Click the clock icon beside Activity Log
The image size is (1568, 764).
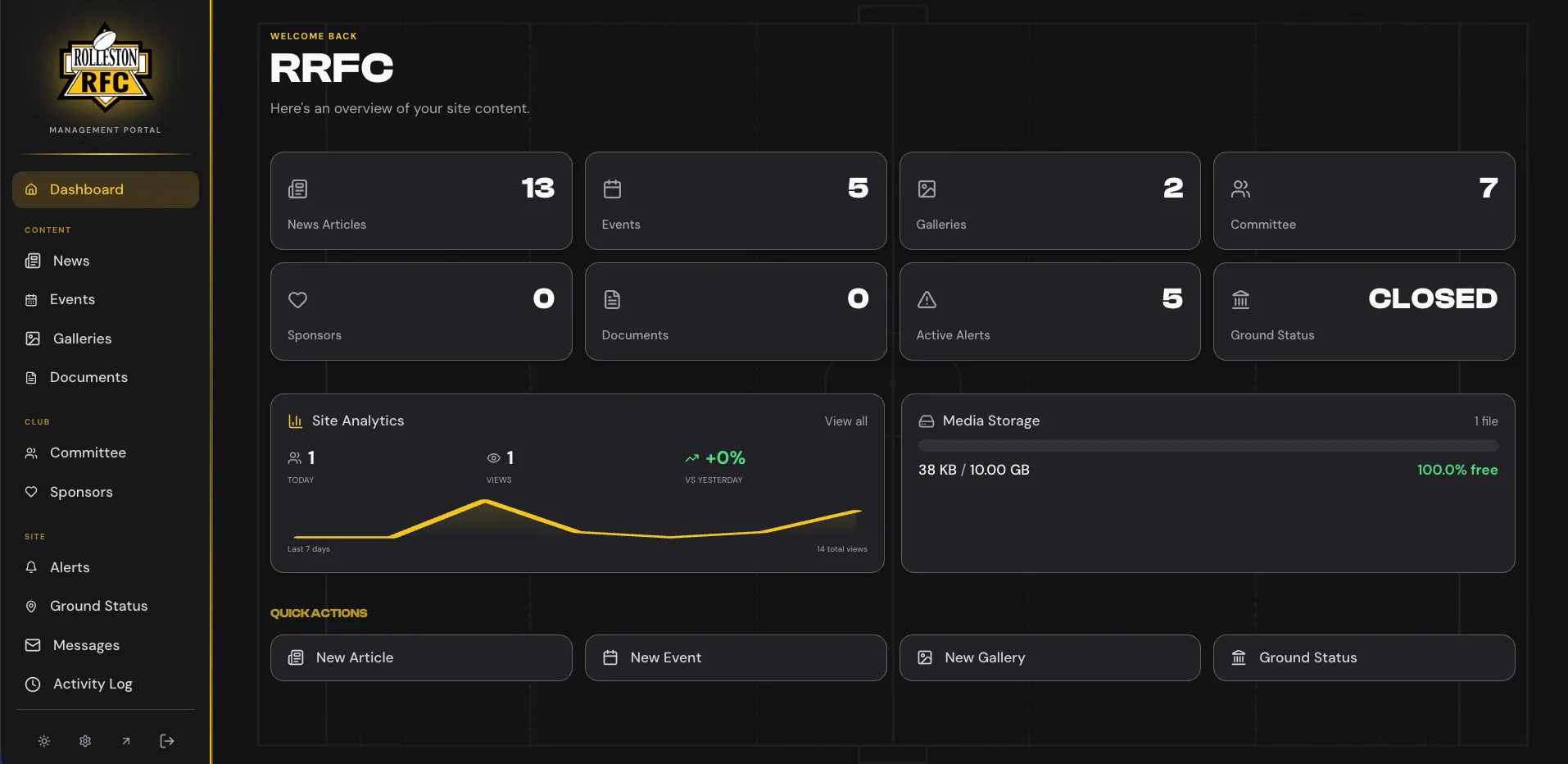pos(33,684)
